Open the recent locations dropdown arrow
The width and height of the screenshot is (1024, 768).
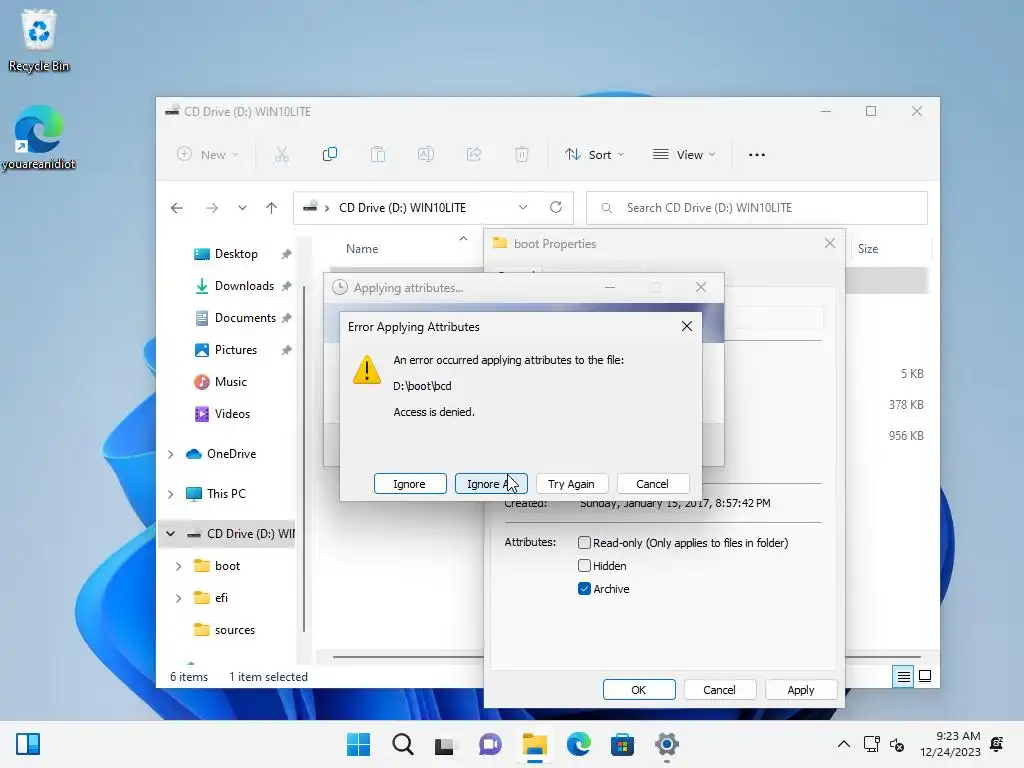point(242,208)
